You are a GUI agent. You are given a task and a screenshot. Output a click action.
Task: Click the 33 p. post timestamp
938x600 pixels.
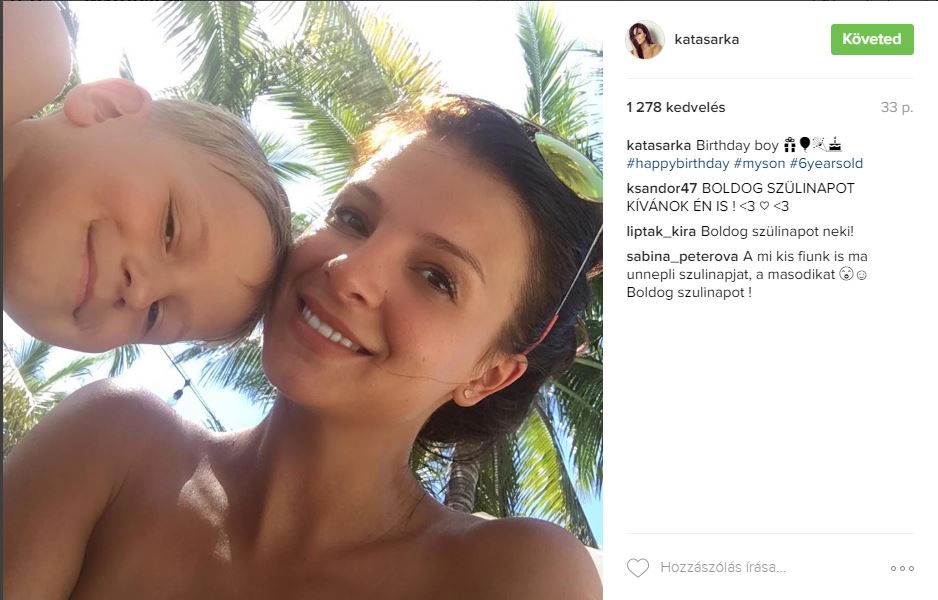(x=897, y=108)
